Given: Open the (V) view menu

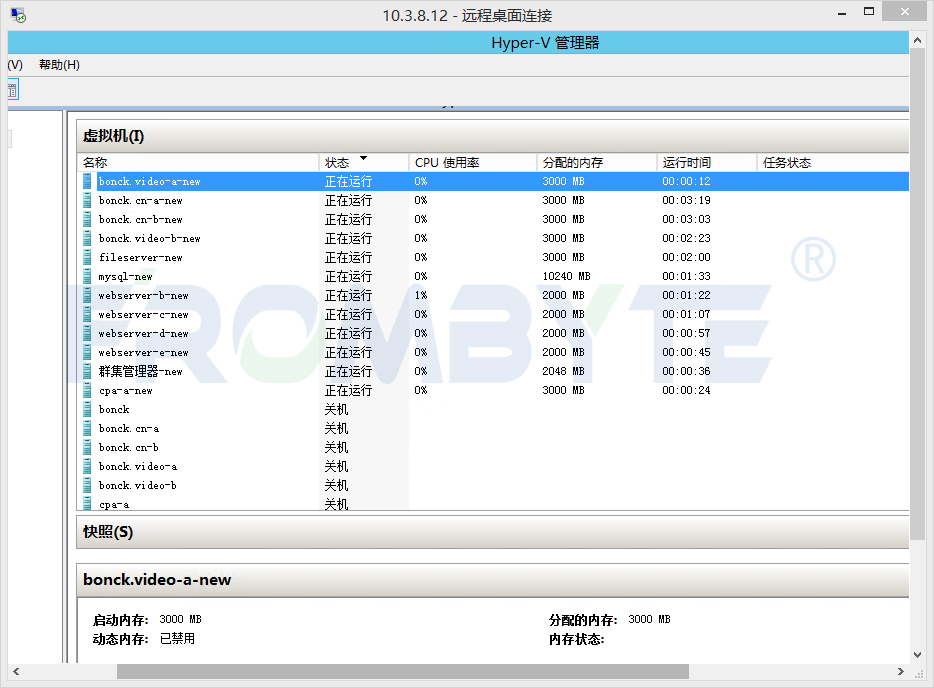Looking at the screenshot, I should click(x=14, y=65).
